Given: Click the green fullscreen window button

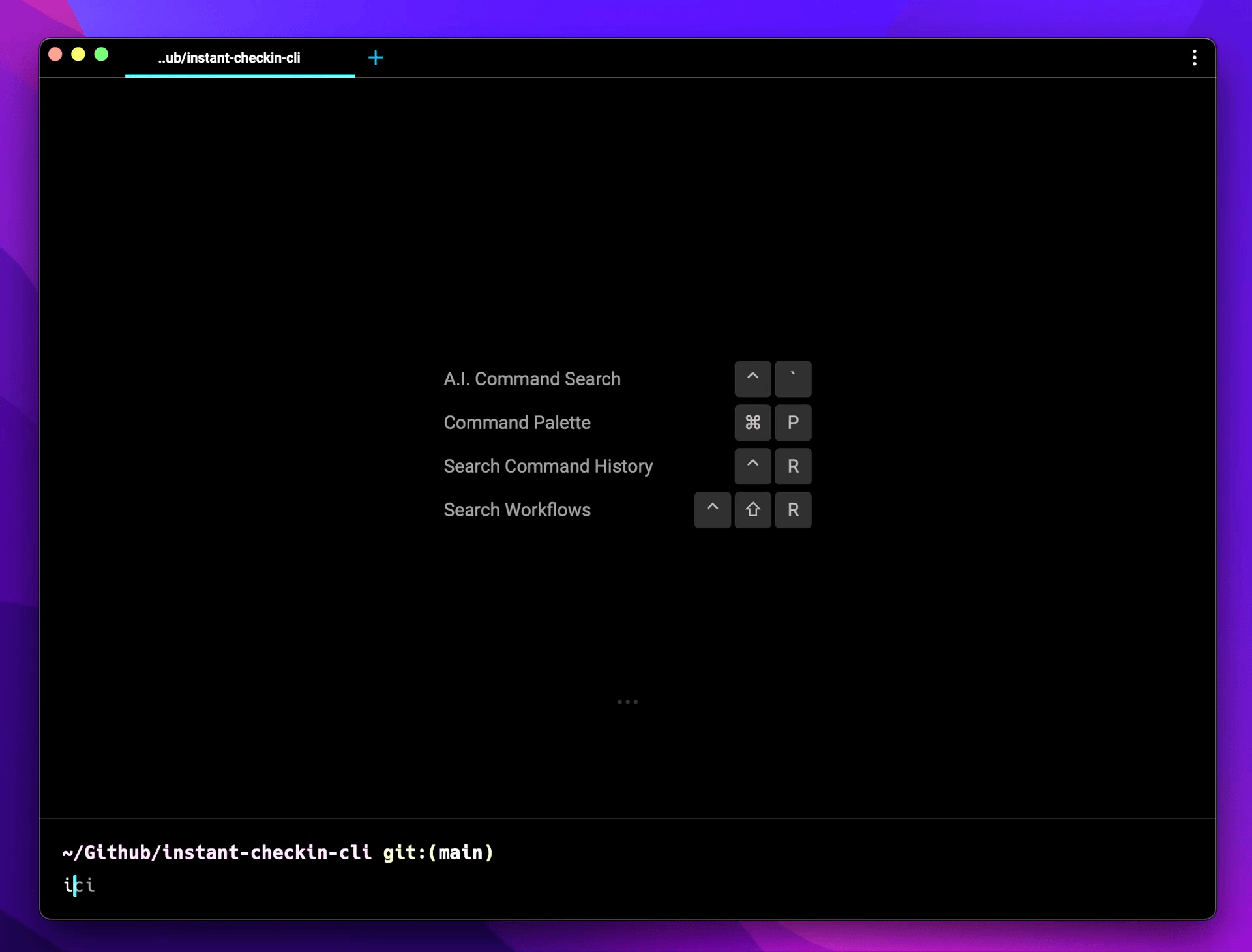Looking at the screenshot, I should pos(101,54).
